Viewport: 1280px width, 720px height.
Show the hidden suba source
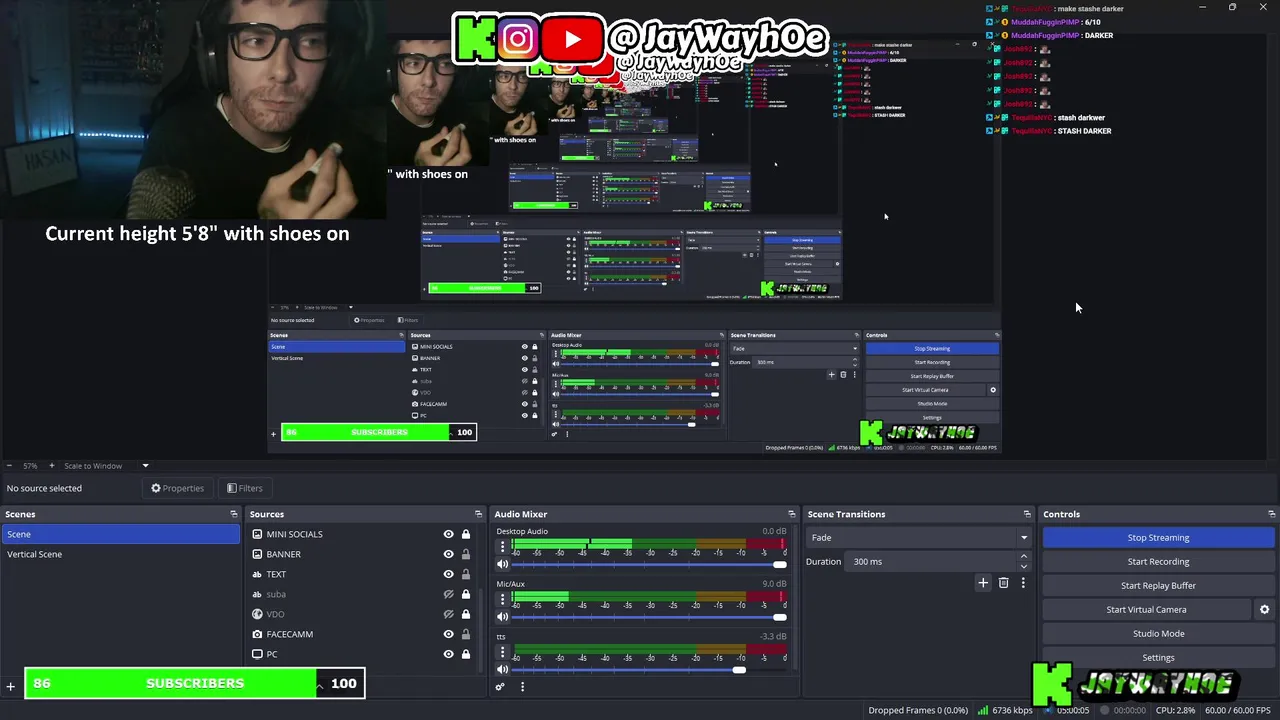(448, 594)
